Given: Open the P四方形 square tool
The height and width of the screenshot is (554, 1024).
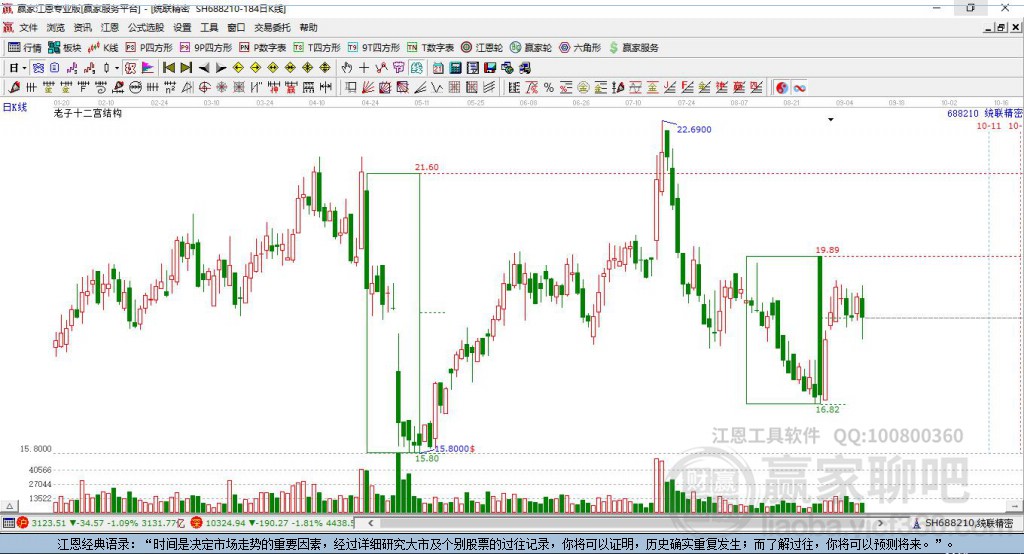Looking at the screenshot, I should click(x=149, y=48).
